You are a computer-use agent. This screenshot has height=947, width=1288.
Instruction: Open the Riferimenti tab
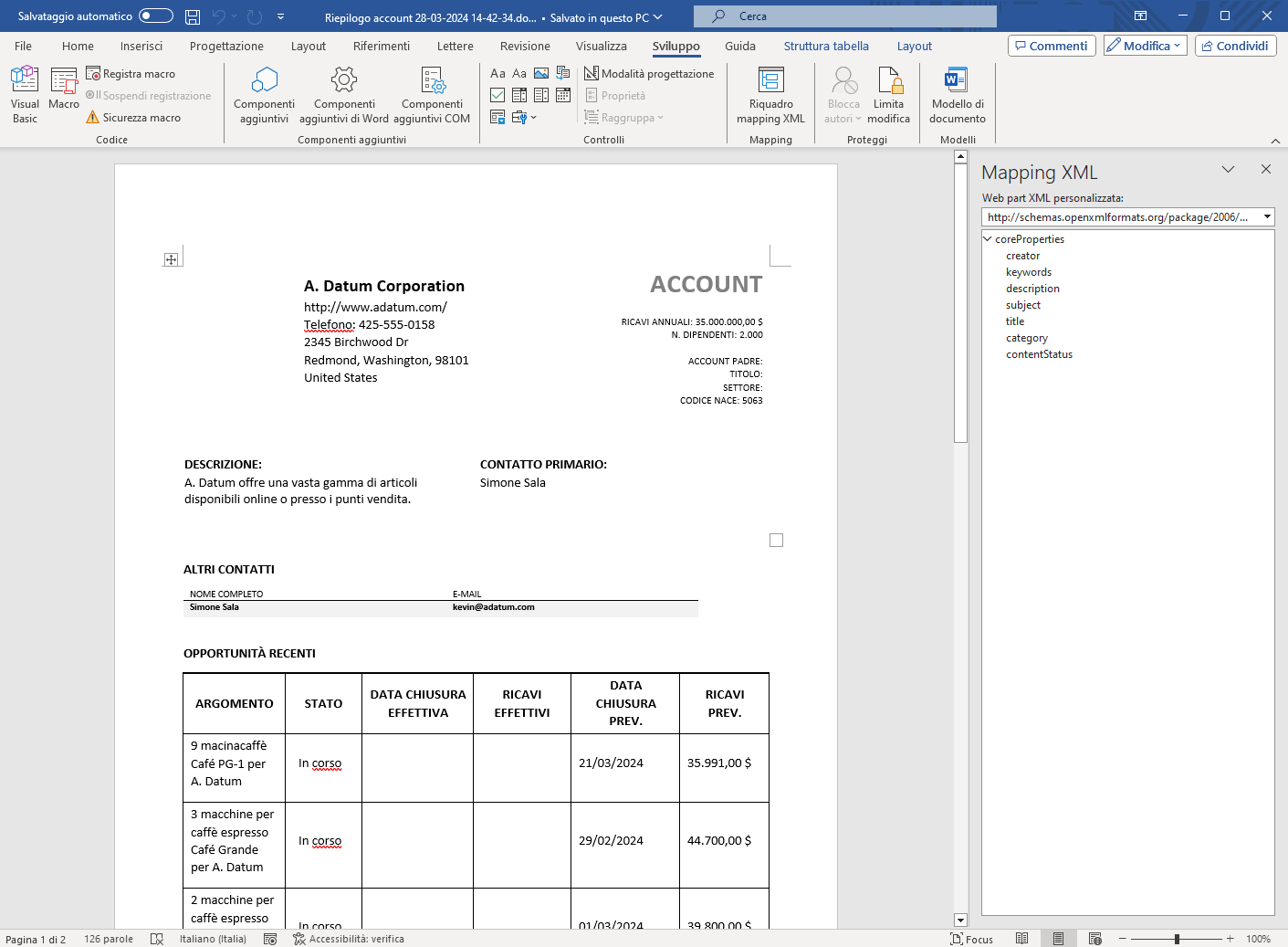(382, 46)
